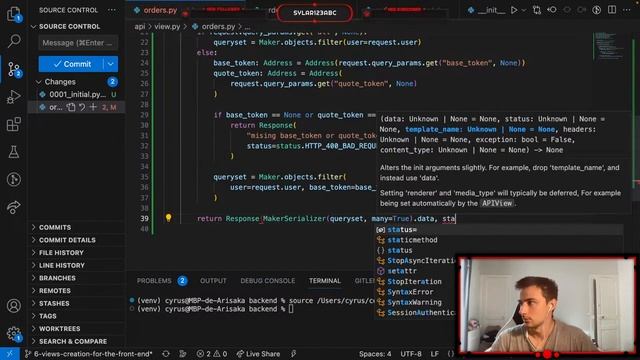The image size is (640, 360).
Task: Expand the Branches section
Action: click(57, 278)
